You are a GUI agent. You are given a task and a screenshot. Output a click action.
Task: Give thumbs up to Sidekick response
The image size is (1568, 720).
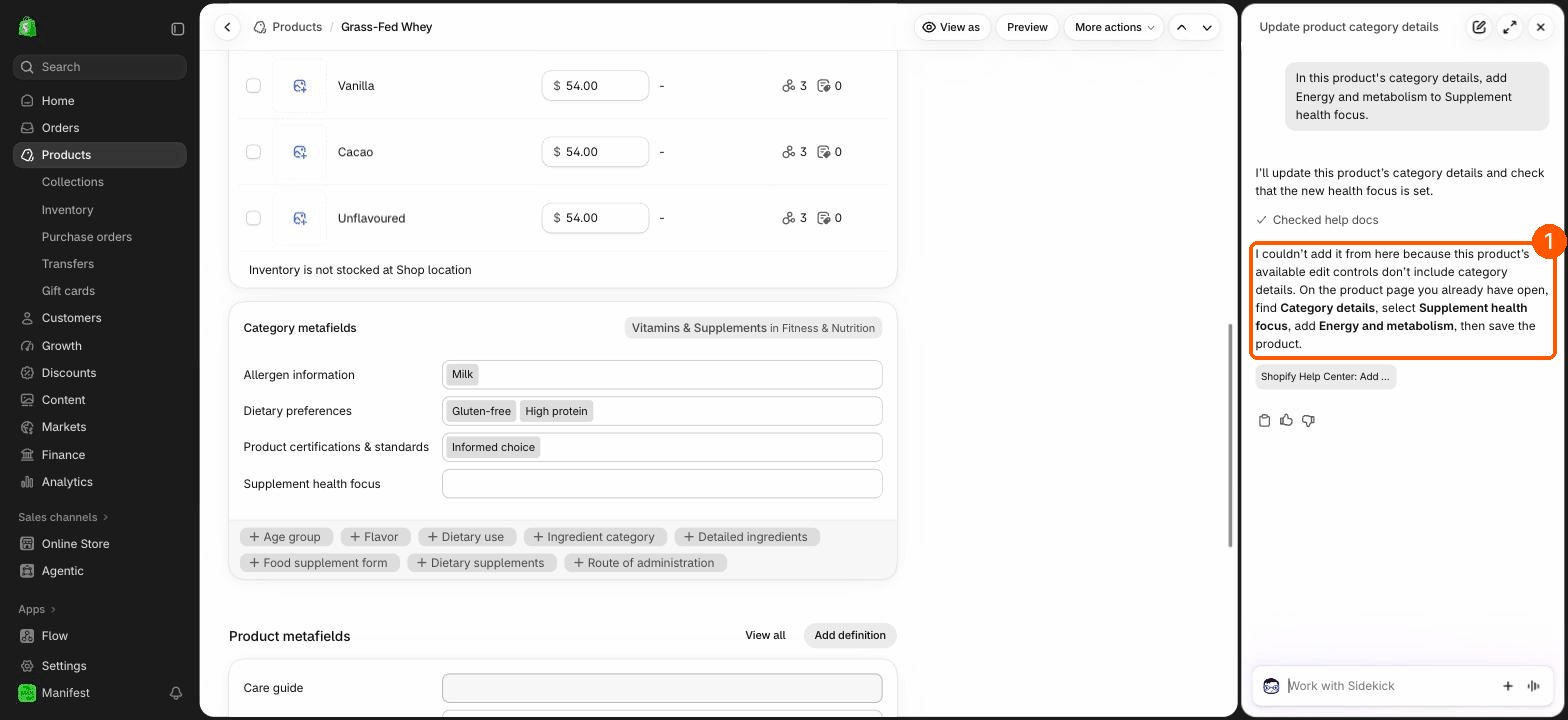point(1286,420)
